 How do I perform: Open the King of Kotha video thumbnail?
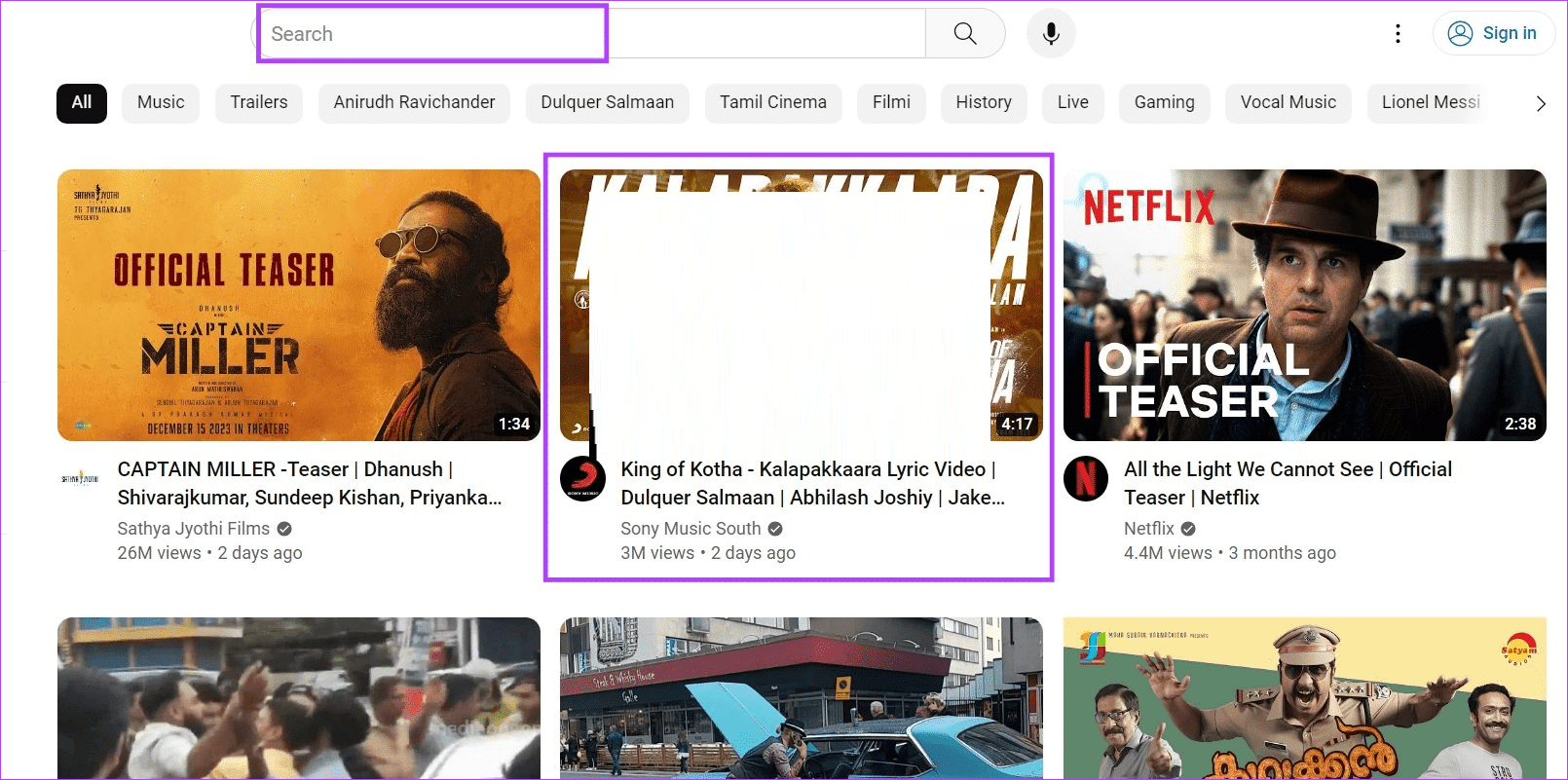[802, 306]
